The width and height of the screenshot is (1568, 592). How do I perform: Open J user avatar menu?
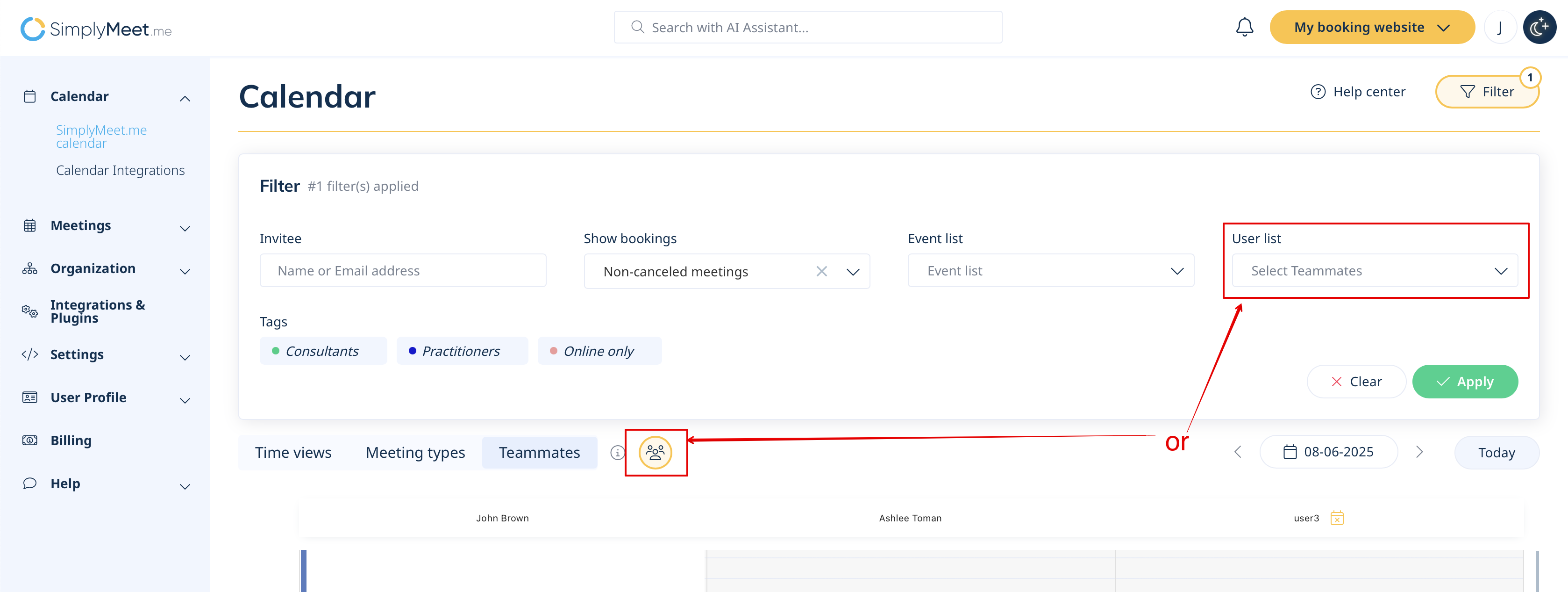(x=1499, y=28)
